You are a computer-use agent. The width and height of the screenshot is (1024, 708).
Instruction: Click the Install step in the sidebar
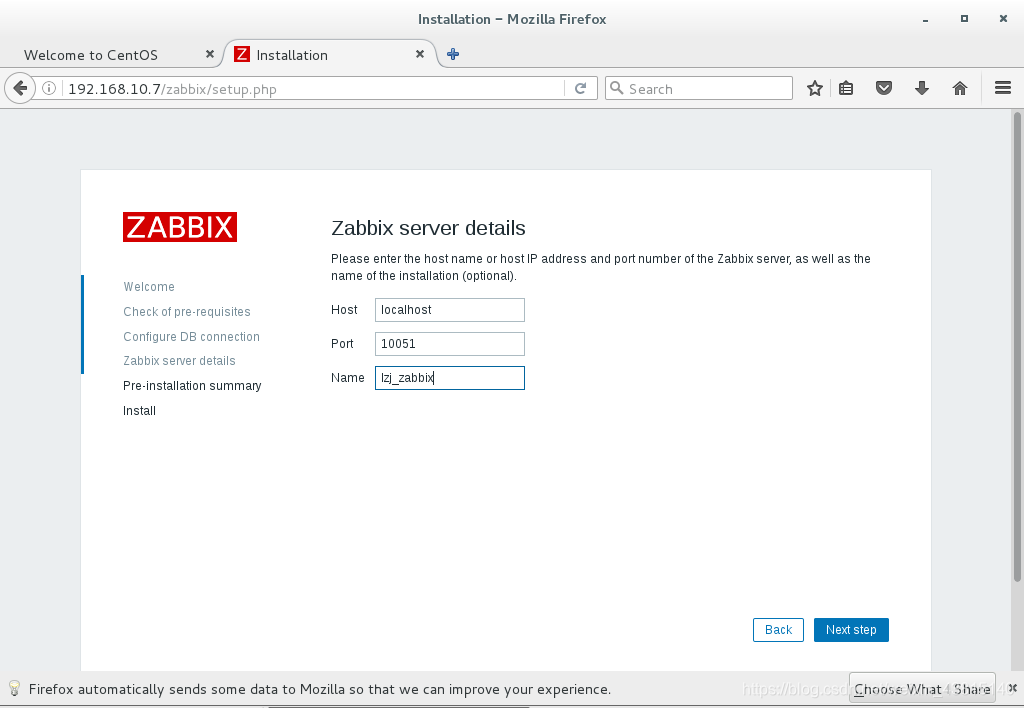click(x=139, y=411)
